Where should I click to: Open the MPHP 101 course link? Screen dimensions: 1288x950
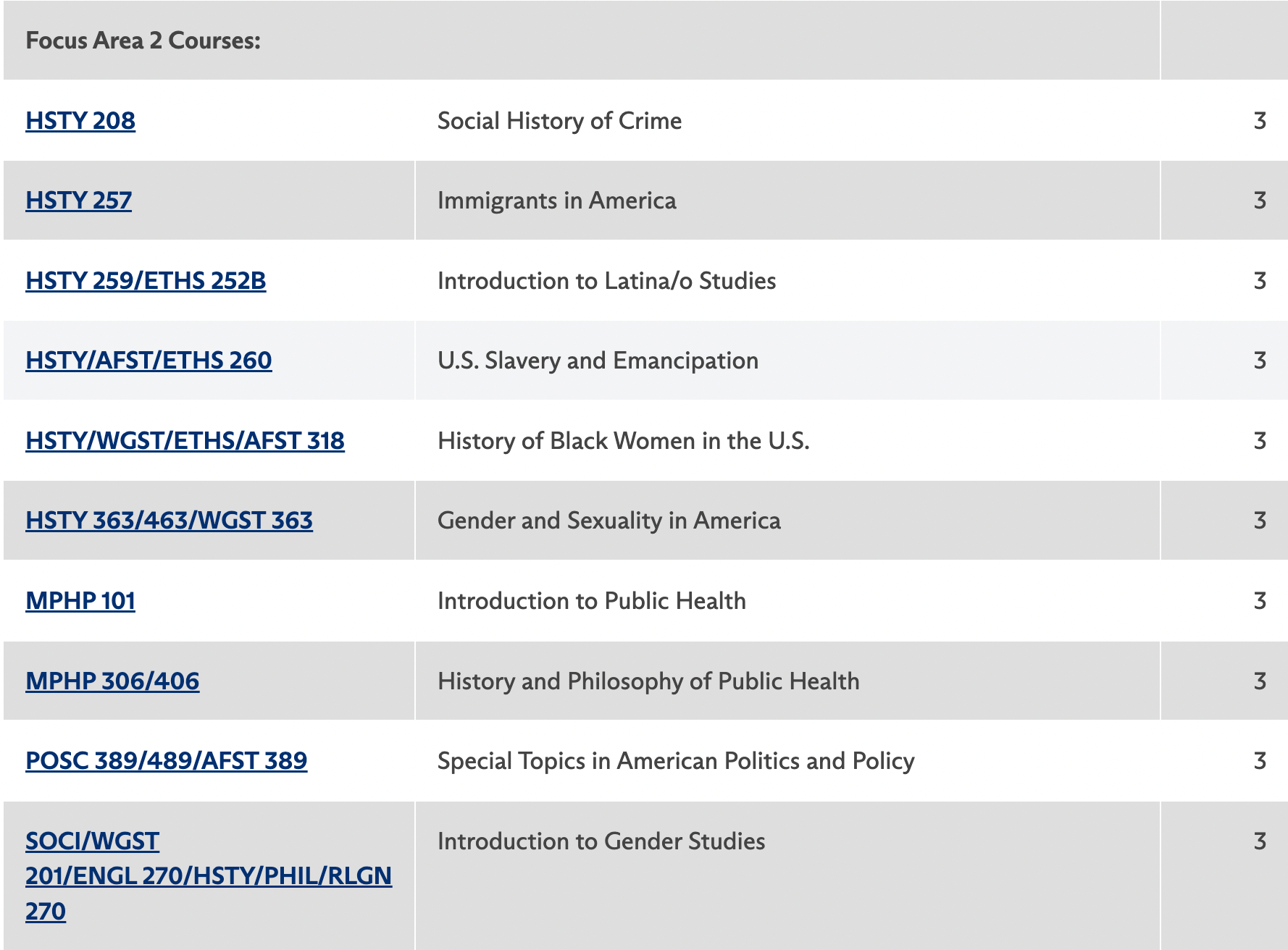click(80, 601)
